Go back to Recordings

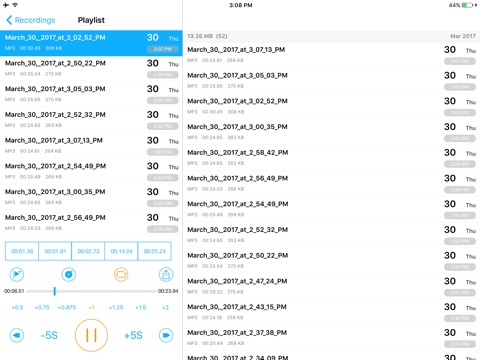click(x=31, y=20)
